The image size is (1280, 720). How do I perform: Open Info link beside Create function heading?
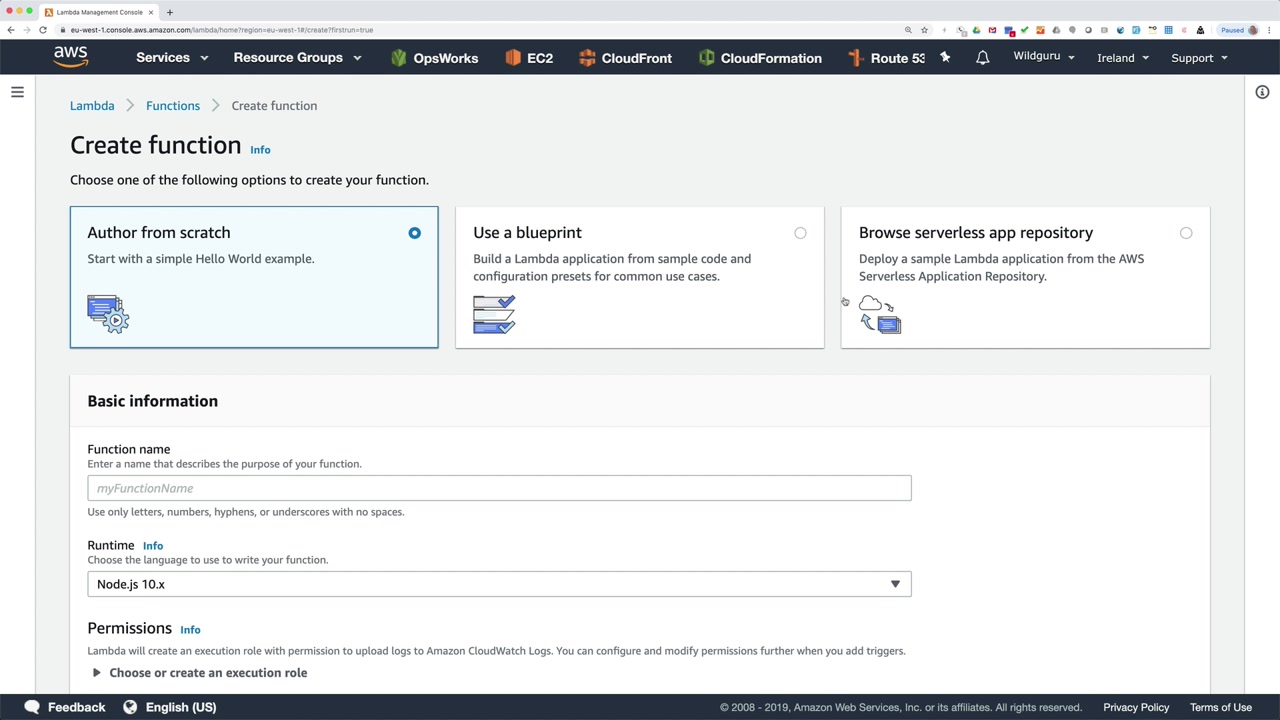[260, 150]
